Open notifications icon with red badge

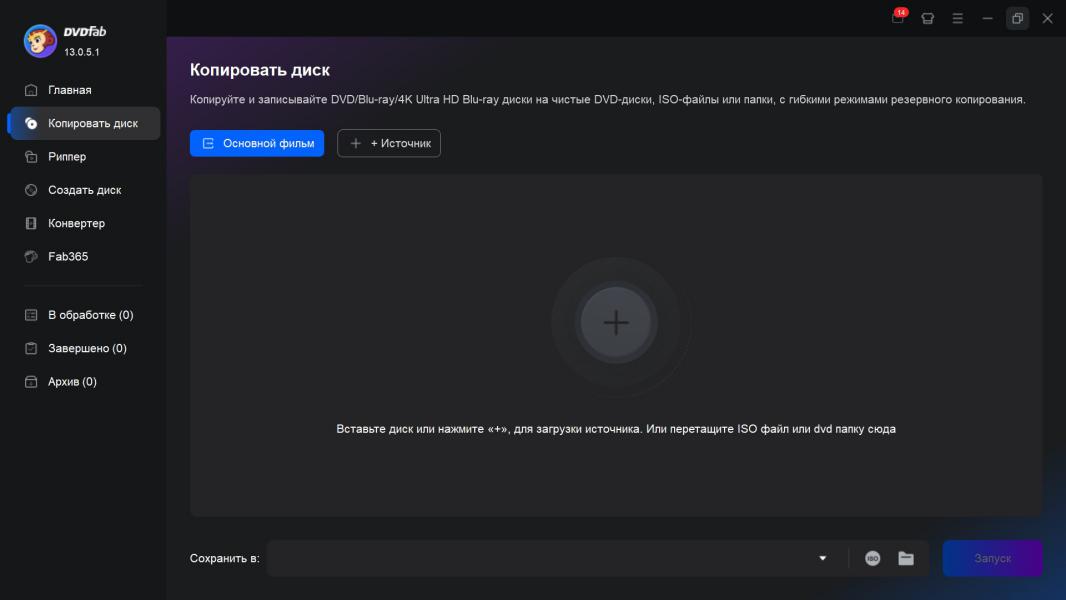[898, 18]
